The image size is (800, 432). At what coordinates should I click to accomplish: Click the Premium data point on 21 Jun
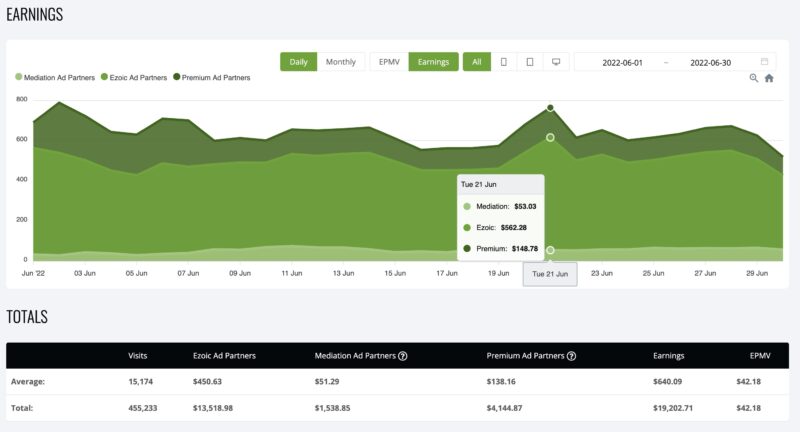coord(550,108)
